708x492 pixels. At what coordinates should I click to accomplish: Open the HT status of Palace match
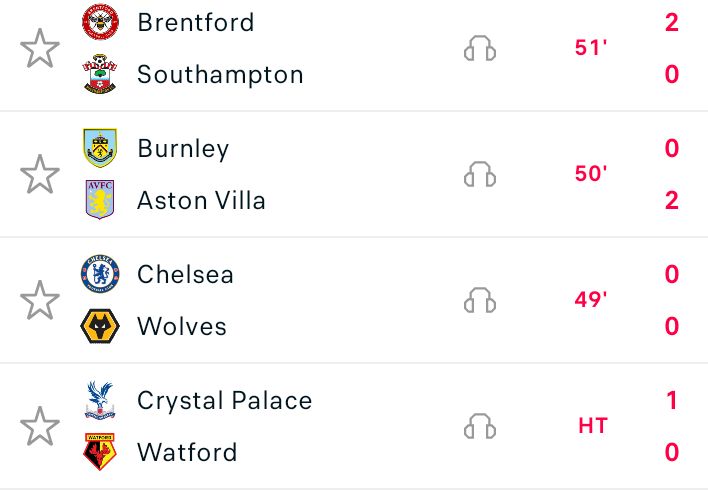[593, 426]
